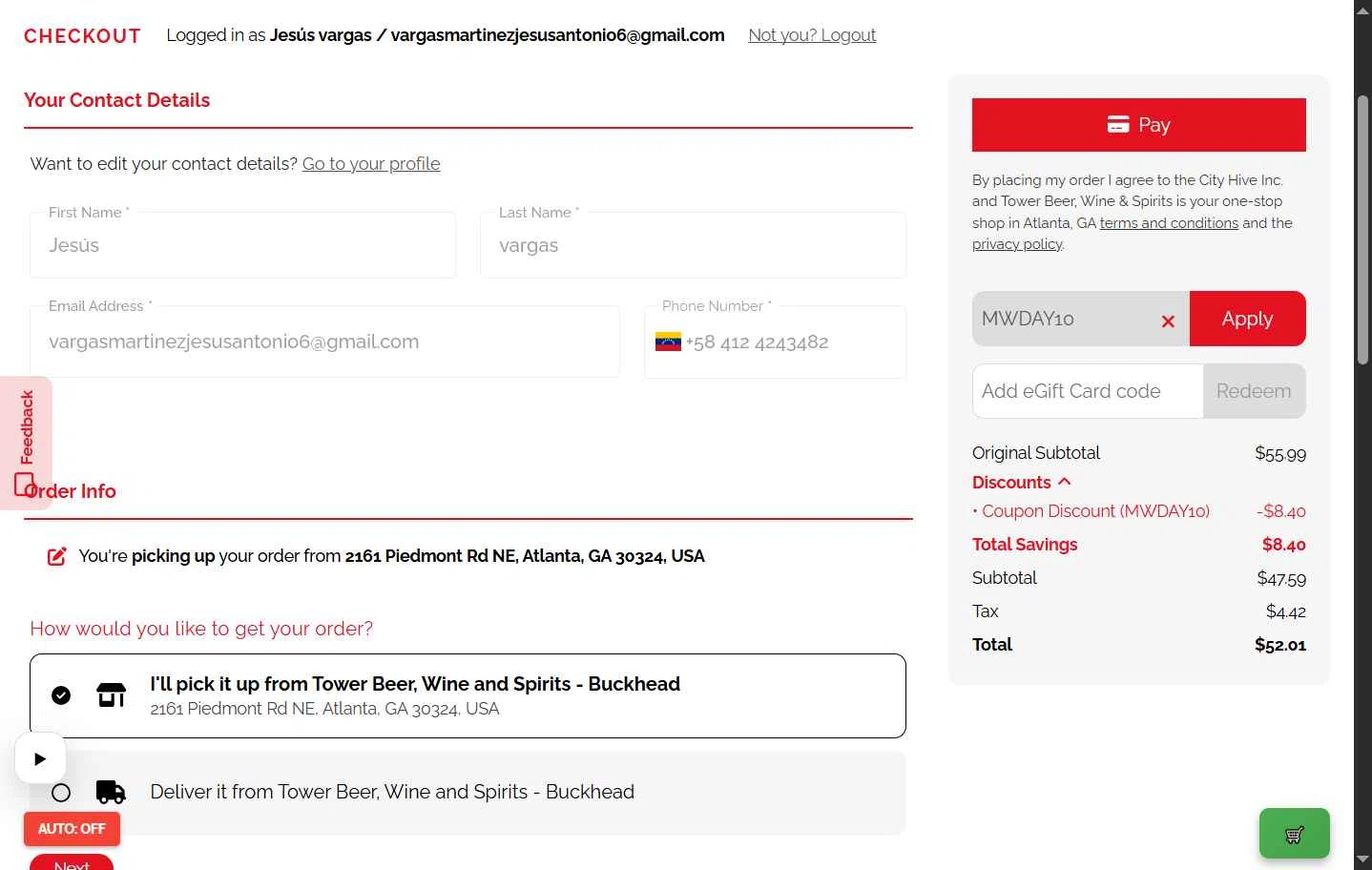
Task: Click the pickup address 2161 Piedmont Rd NE text
Action: pyautogui.click(x=525, y=556)
